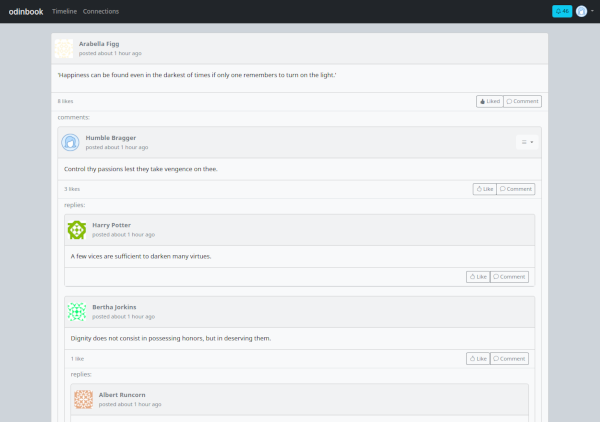This screenshot has width=600, height=422.
Task: Like Humble Bragger's comment
Action: (x=484, y=189)
